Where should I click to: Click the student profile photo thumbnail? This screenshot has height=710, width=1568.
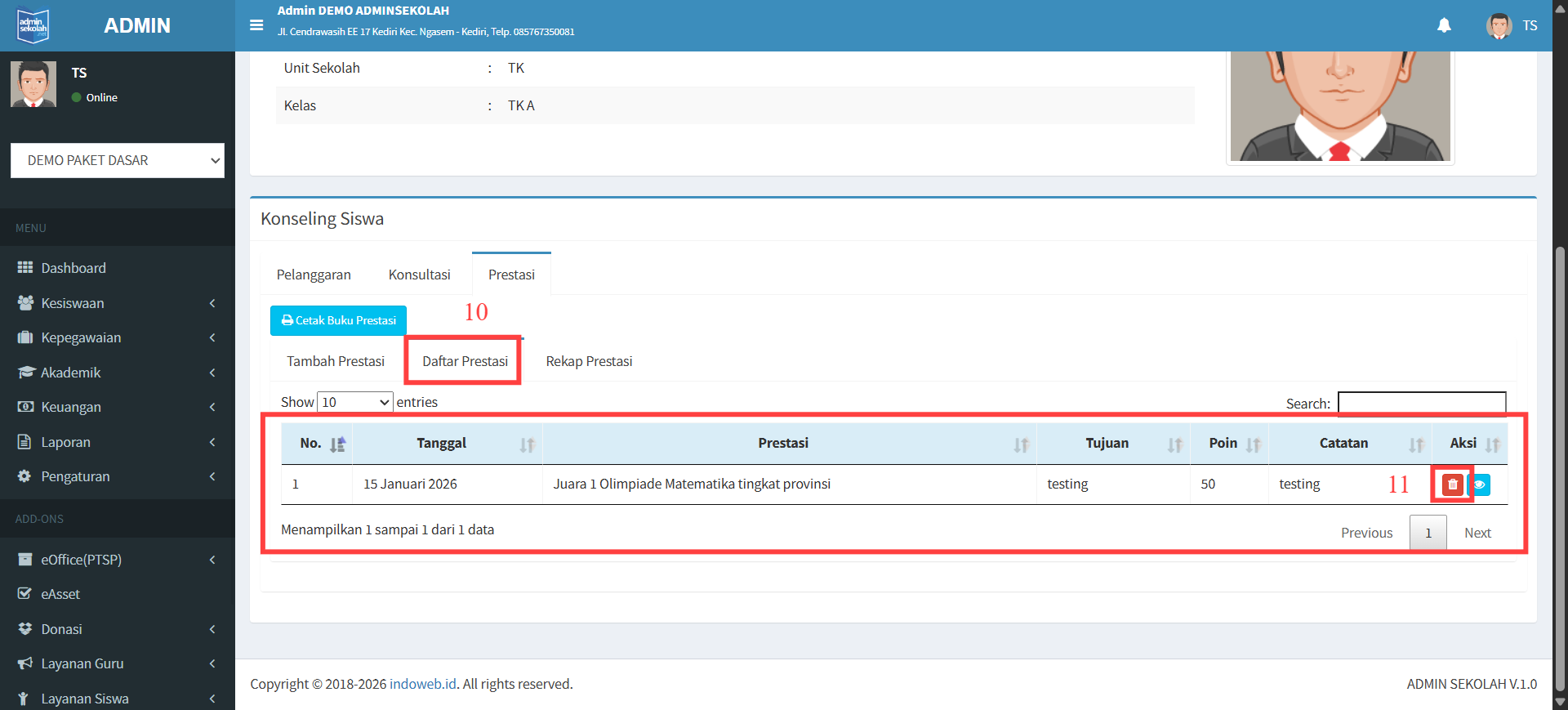1339,106
